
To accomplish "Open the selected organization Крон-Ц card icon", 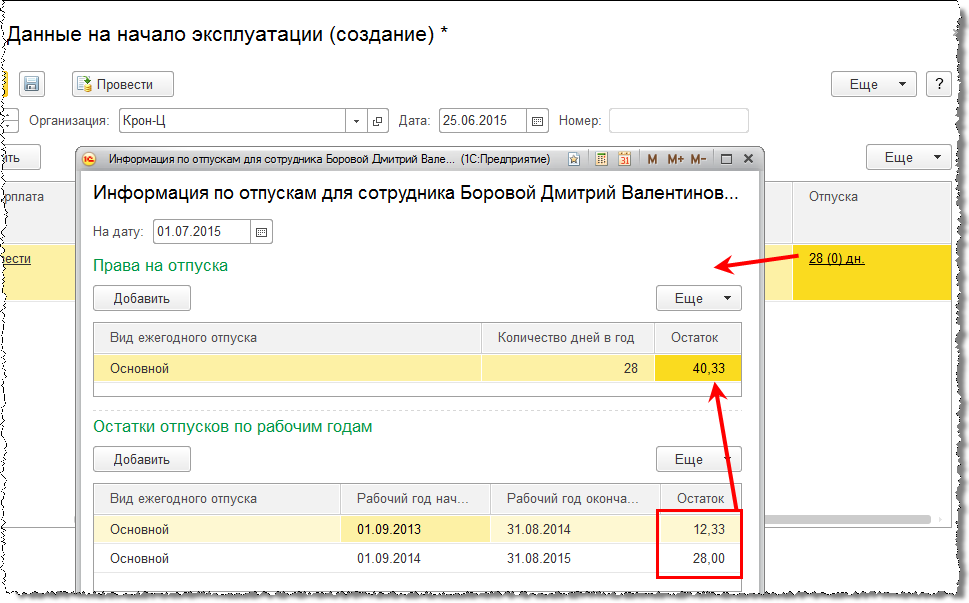I will click(x=378, y=120).
